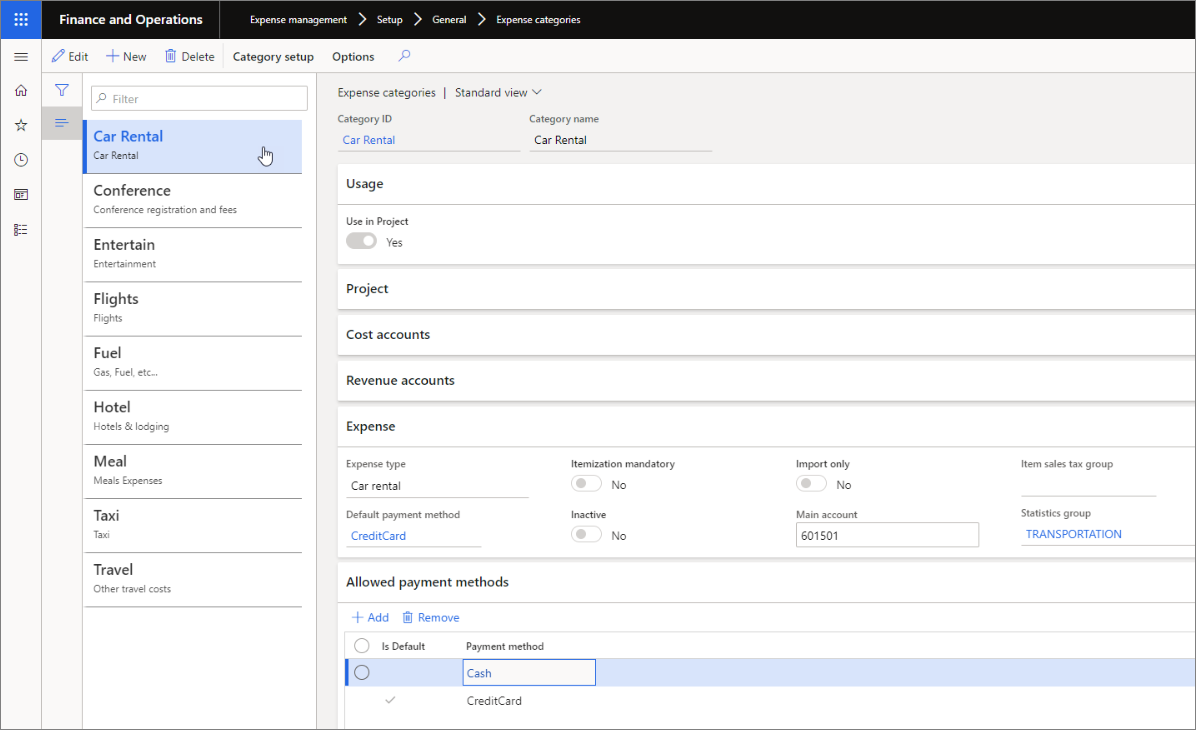Open the TRANSPORTATION statistics group link
This screenshot has height=730, width=1196.
coord(1073,534)
